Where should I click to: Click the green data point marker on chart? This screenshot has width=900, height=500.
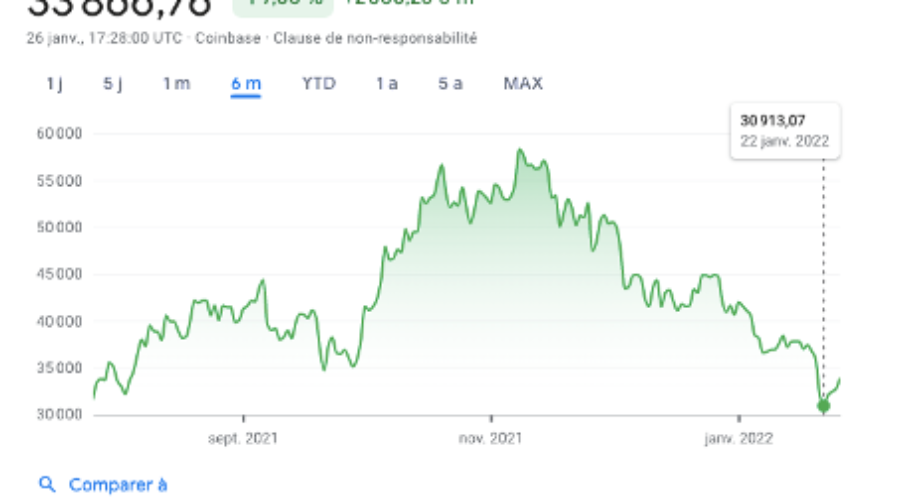(x=823, y=406)
